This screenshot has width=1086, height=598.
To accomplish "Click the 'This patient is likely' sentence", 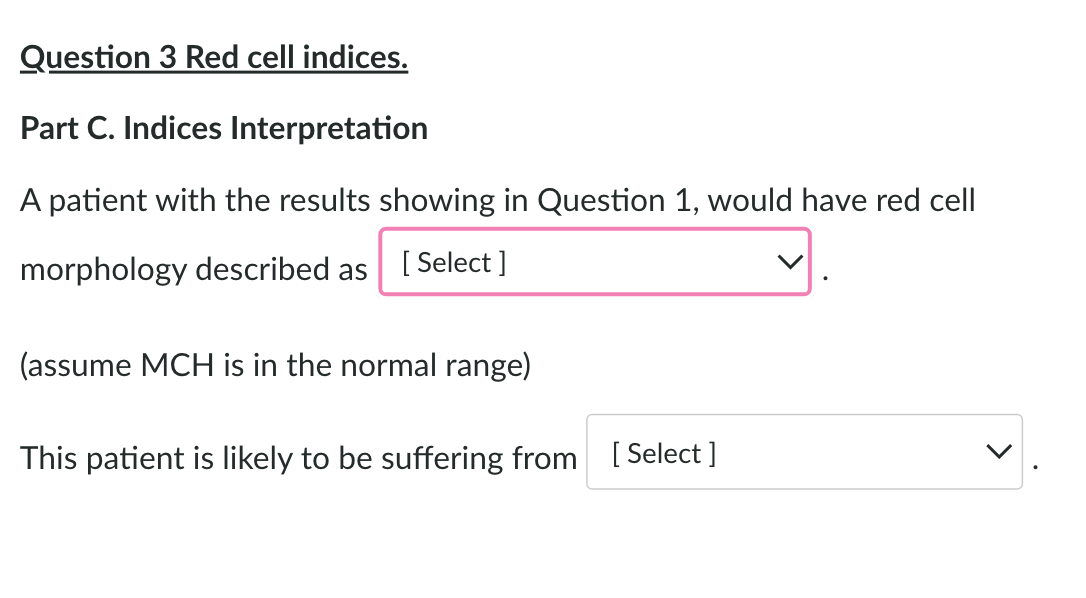I will [297, 458].
